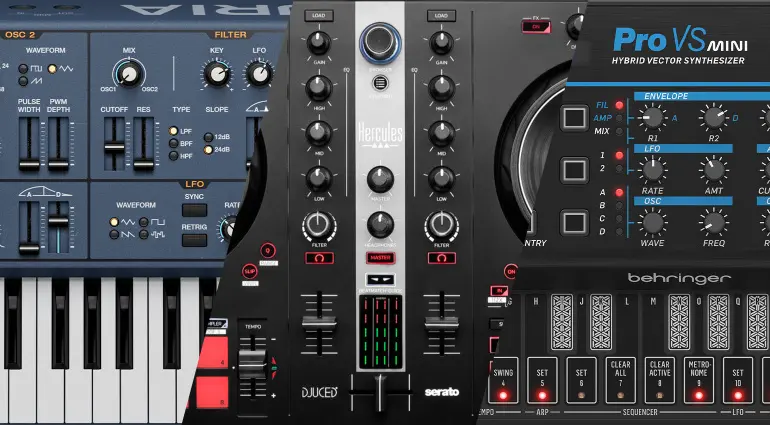This screenshot has width=770, height=425.
Task: Select LPF filter type
Action: 173,131
